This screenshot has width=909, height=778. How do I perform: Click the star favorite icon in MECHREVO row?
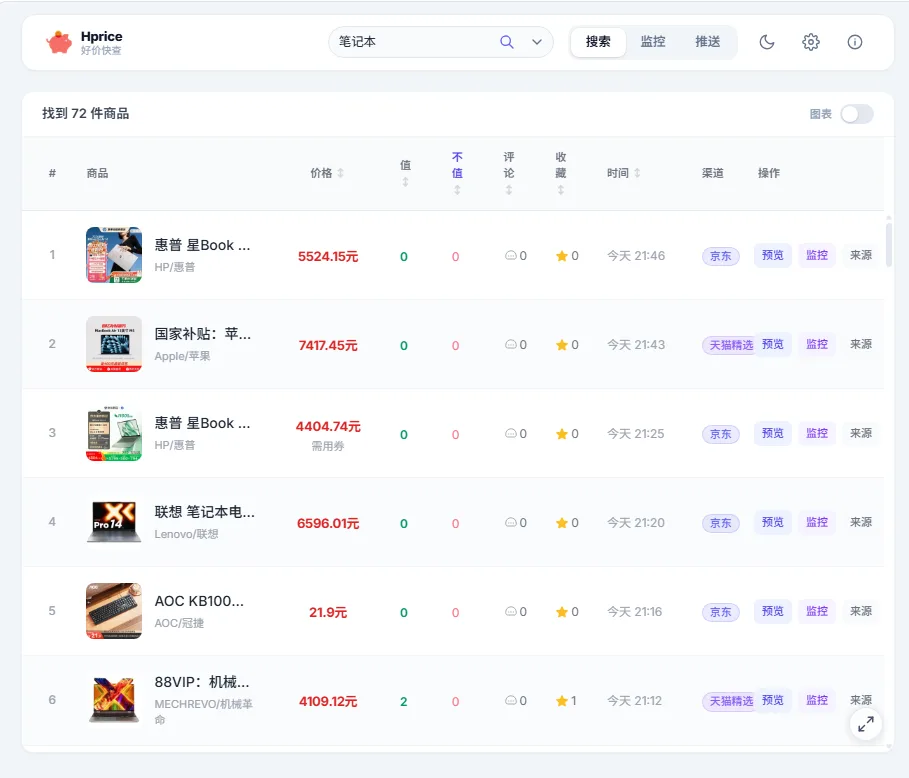point(561,701)
